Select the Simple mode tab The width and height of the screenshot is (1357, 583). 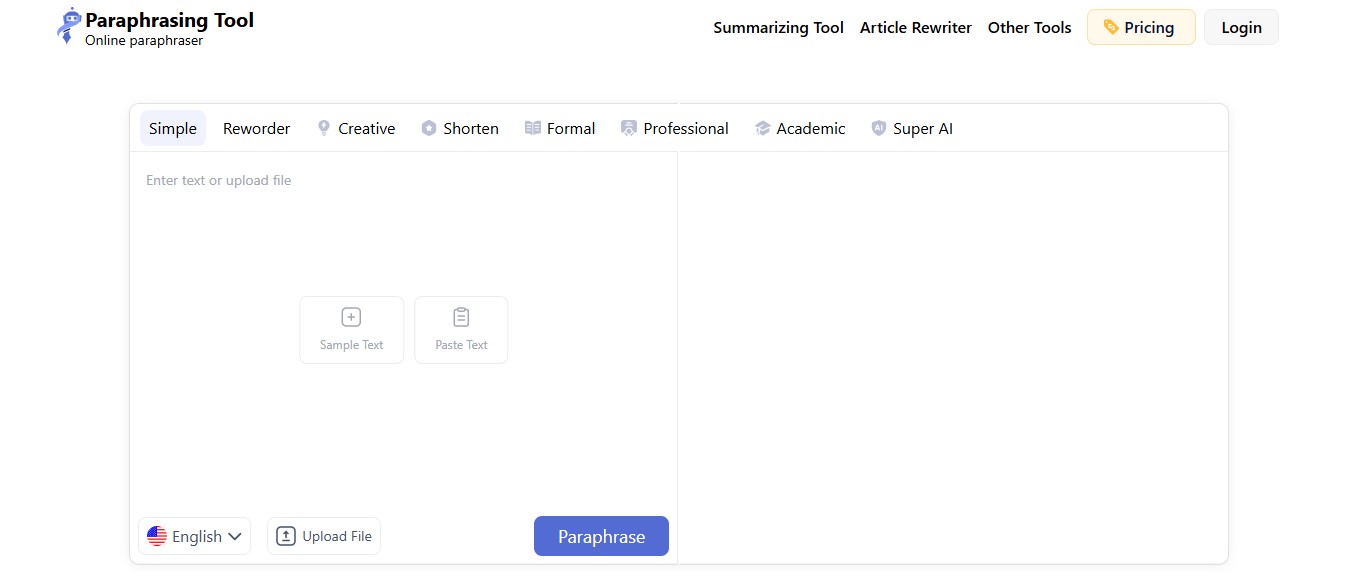pyautogui.click(x=173, y=128)
